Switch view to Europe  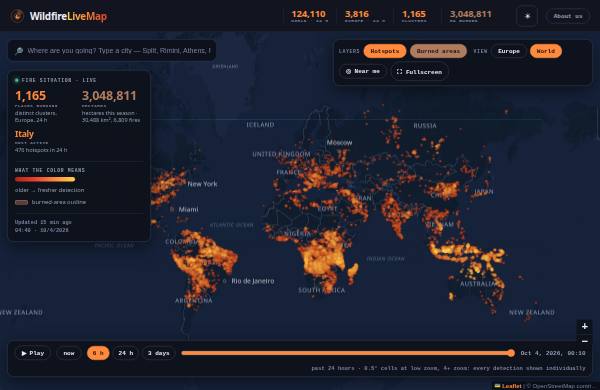[509, 51]
